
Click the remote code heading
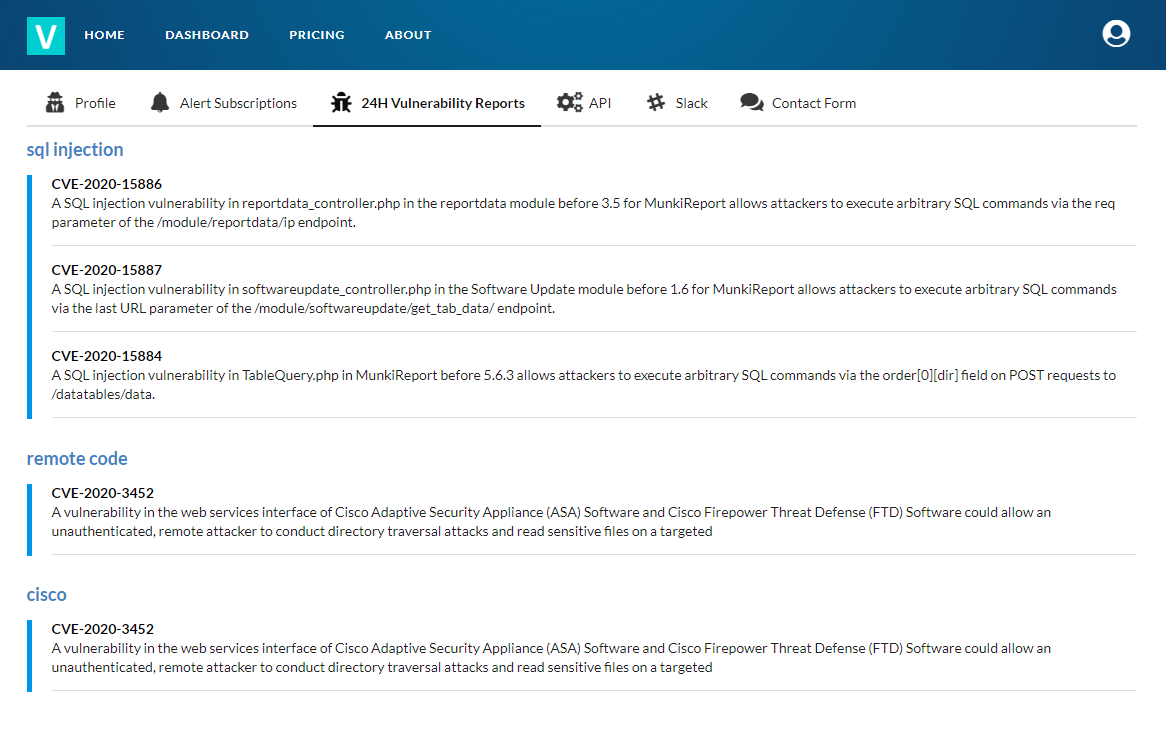pyautogui.click(x=77, y=459)
